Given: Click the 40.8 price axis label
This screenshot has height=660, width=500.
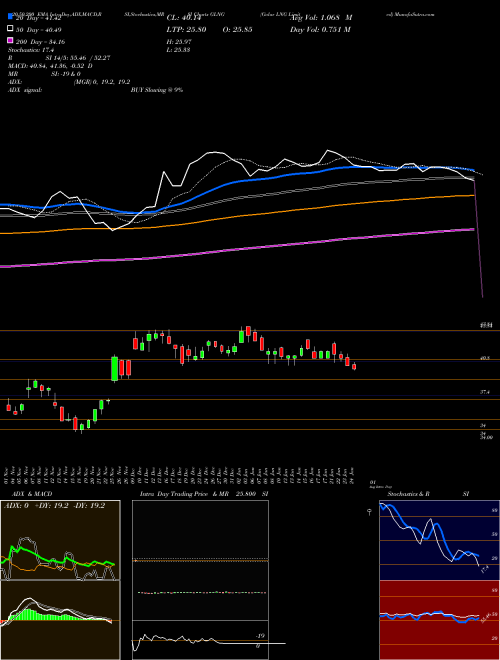Looking at the screenshot, I should (x=485, y=358).
